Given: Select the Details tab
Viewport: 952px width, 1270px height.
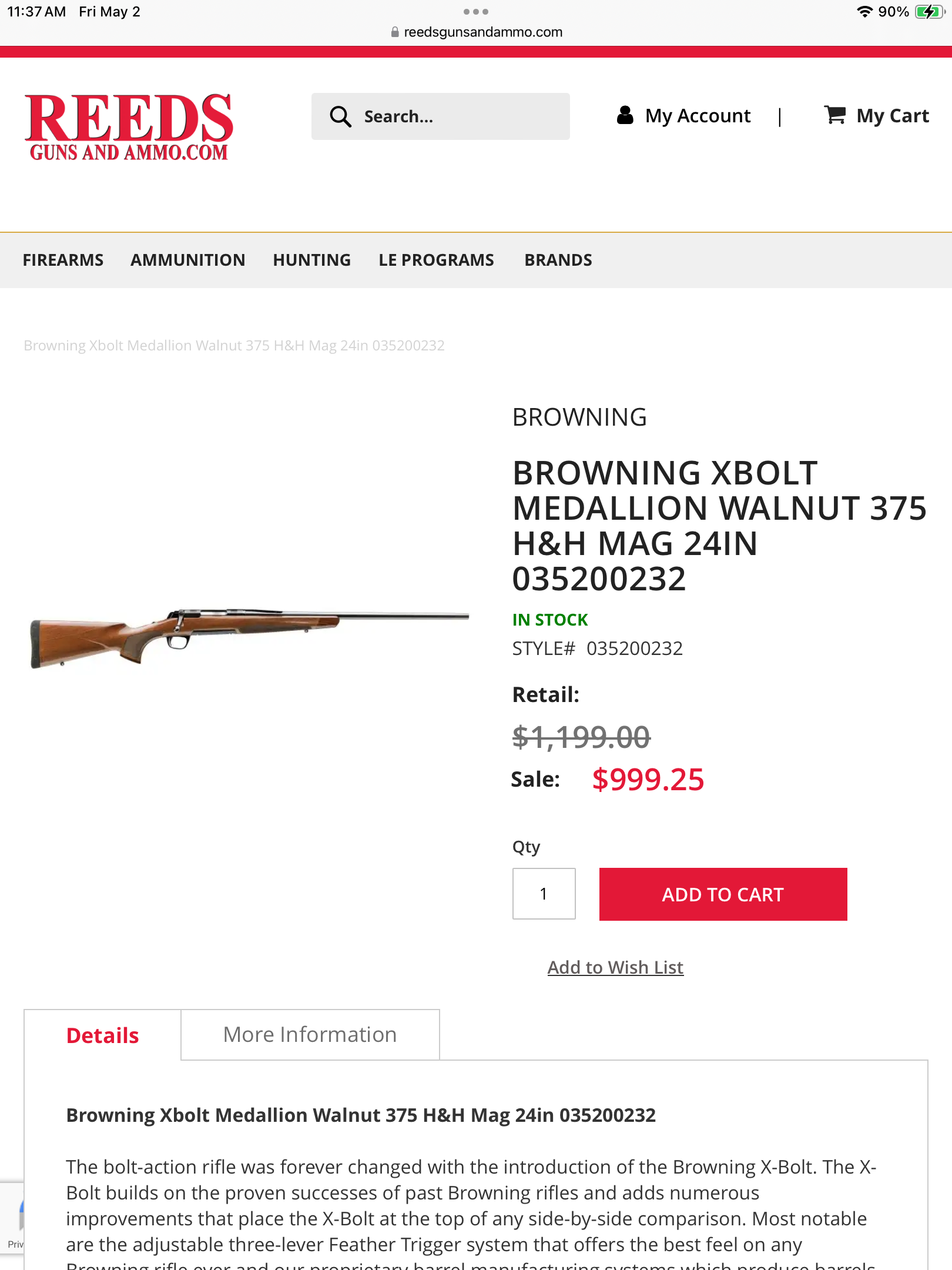Looking at the screenshot, I should 102,1035.
